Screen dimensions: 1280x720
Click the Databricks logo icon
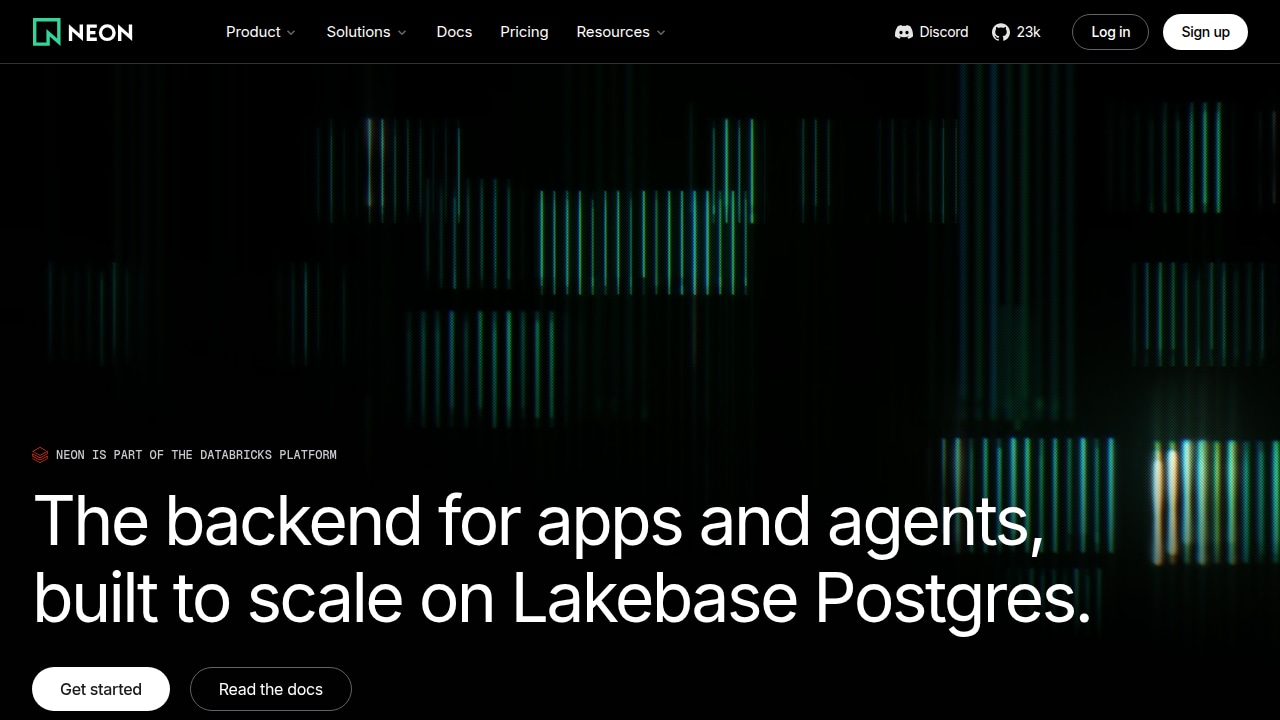tap(40, 455)
